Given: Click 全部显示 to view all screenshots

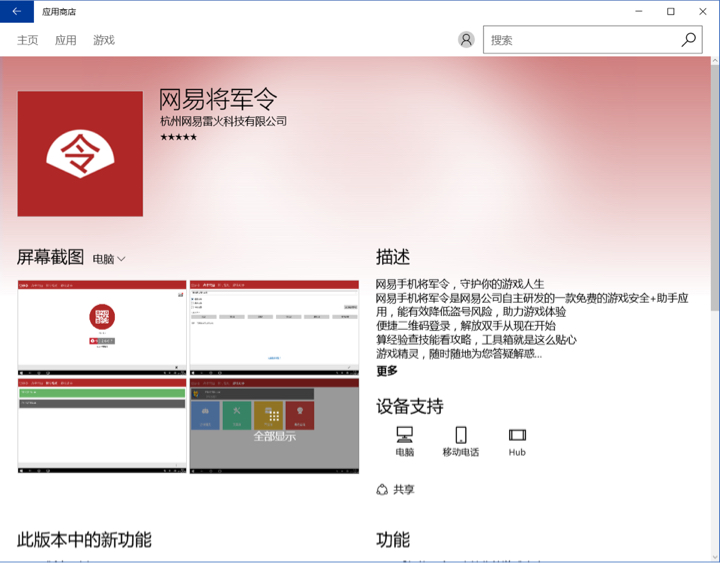Looking at the screenshot, I should 274,436.
